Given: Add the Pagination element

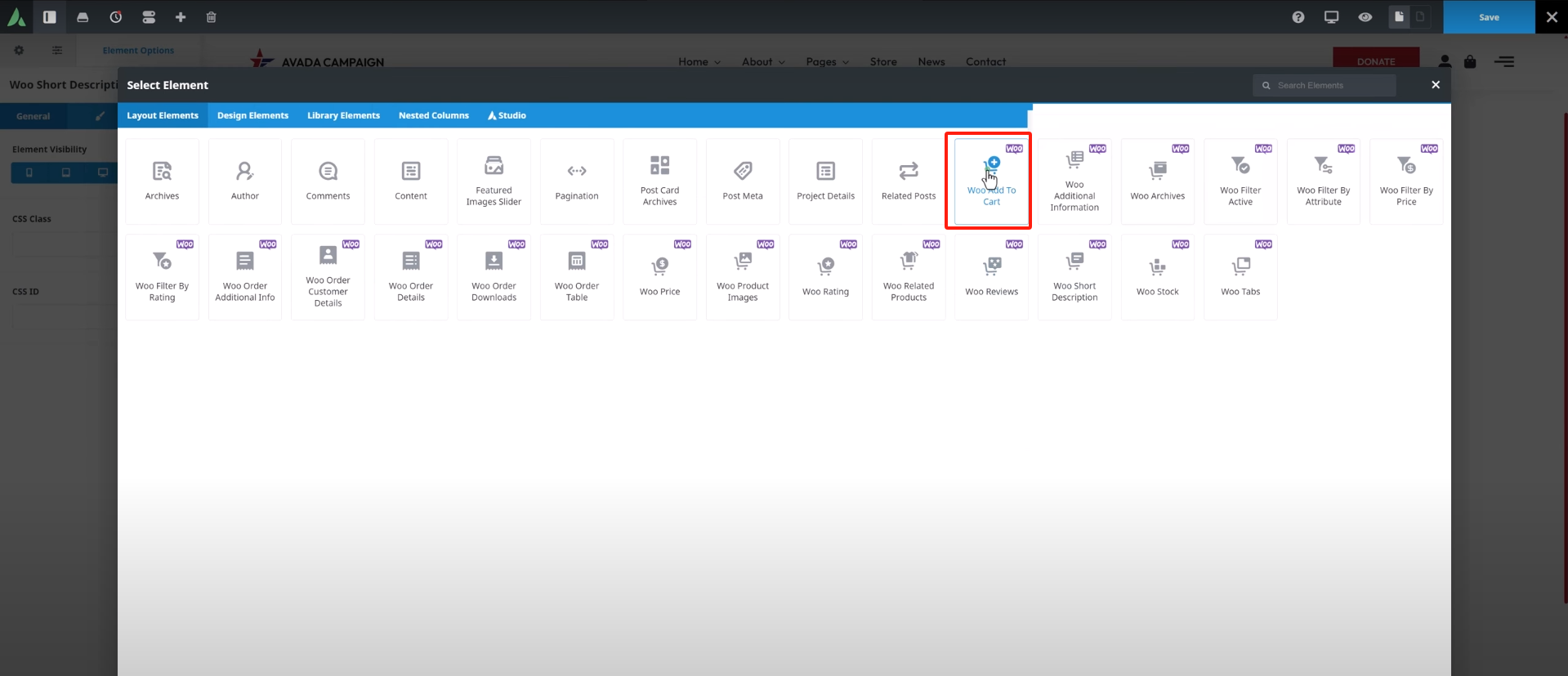Looking at the screenshot, I should (576, 181).
